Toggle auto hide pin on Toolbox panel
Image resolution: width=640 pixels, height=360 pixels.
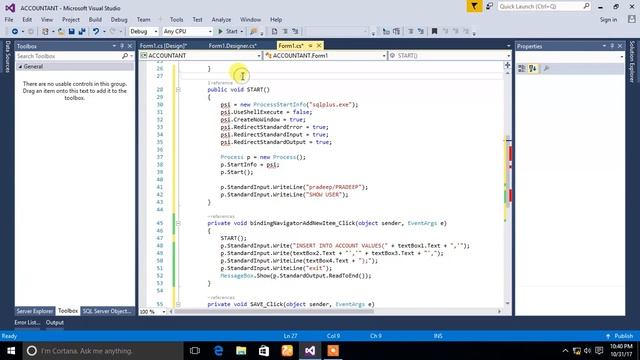pos(122,46)
